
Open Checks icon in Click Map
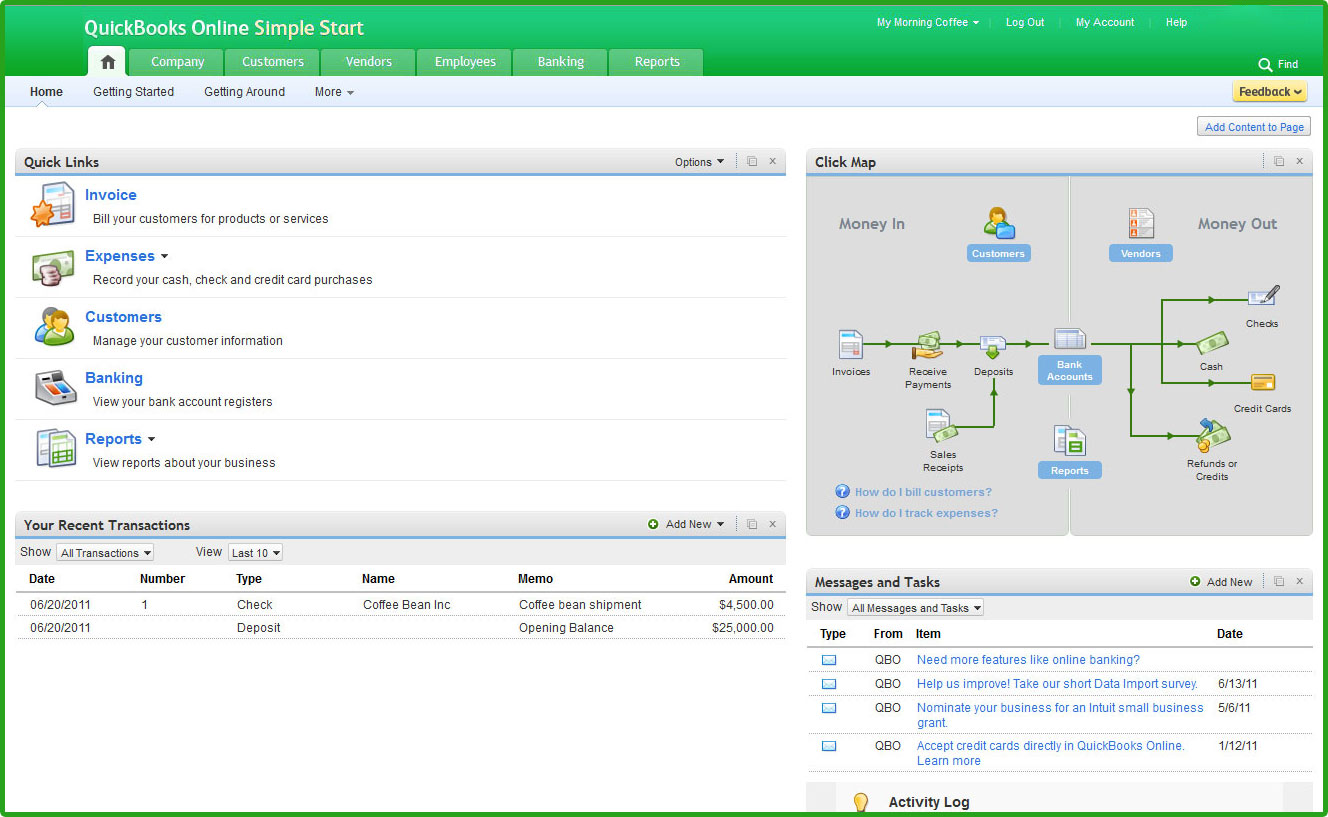[x=1263, y=297]
